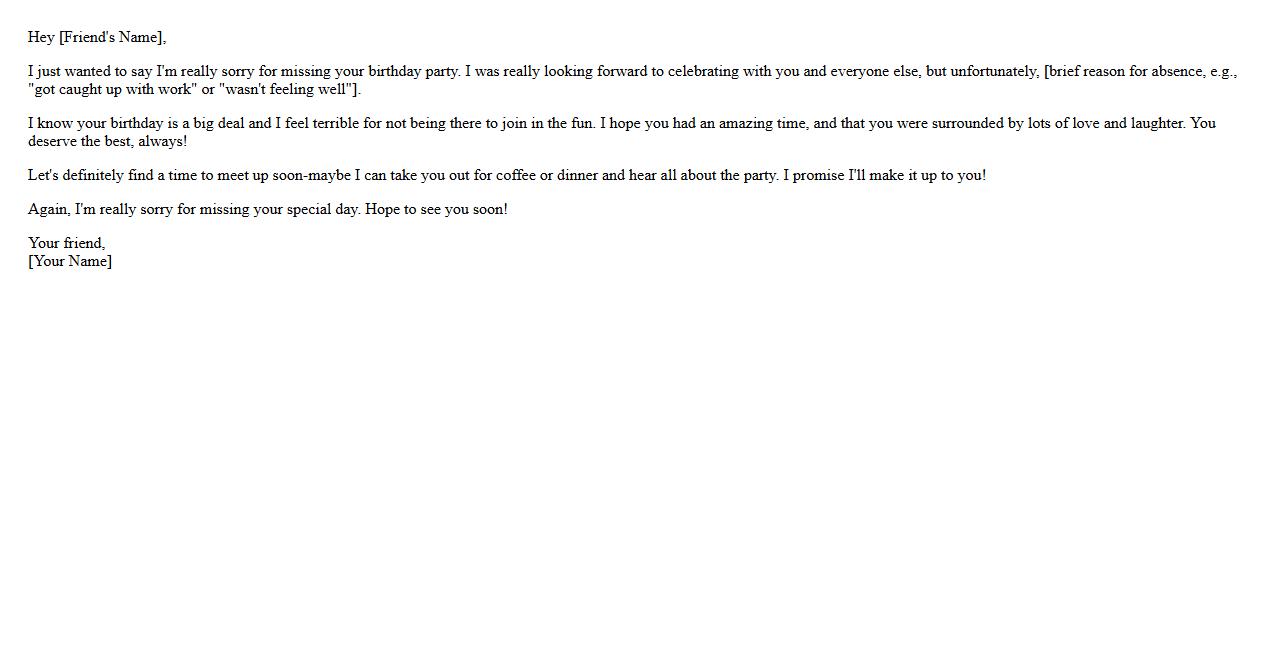Screen dimensions: 1278x650
Task: Click "Again," at the fourth paragraph start
Action: 50,210
